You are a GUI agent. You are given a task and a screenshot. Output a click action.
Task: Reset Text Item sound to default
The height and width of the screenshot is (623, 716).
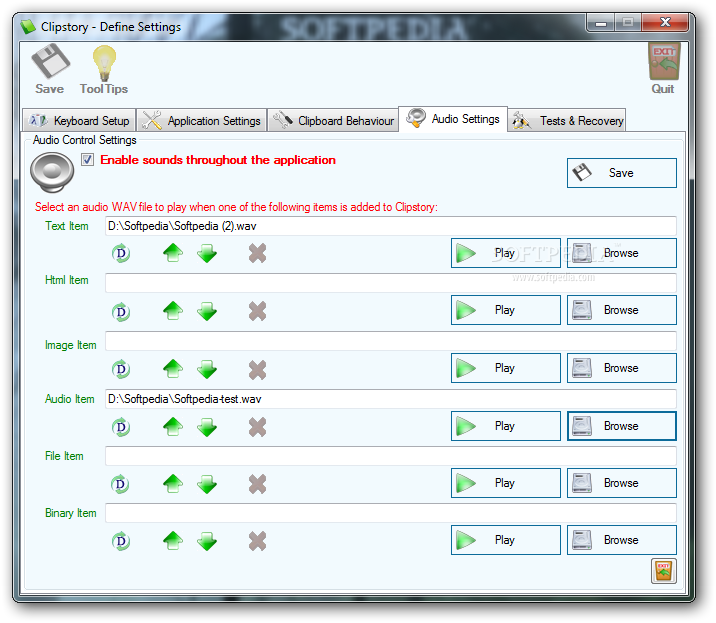point(121,253)
